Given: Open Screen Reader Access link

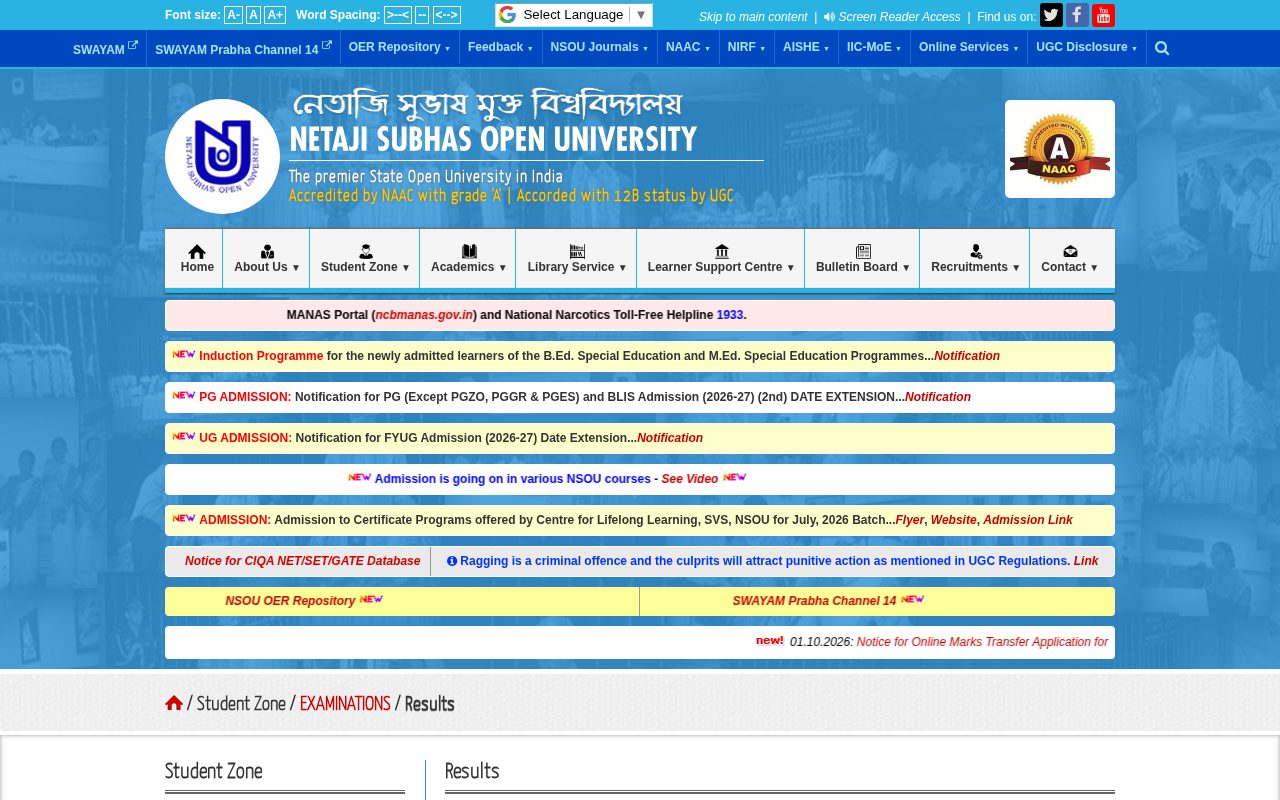Looking at the screenshot, I should [x=892, y=17].
